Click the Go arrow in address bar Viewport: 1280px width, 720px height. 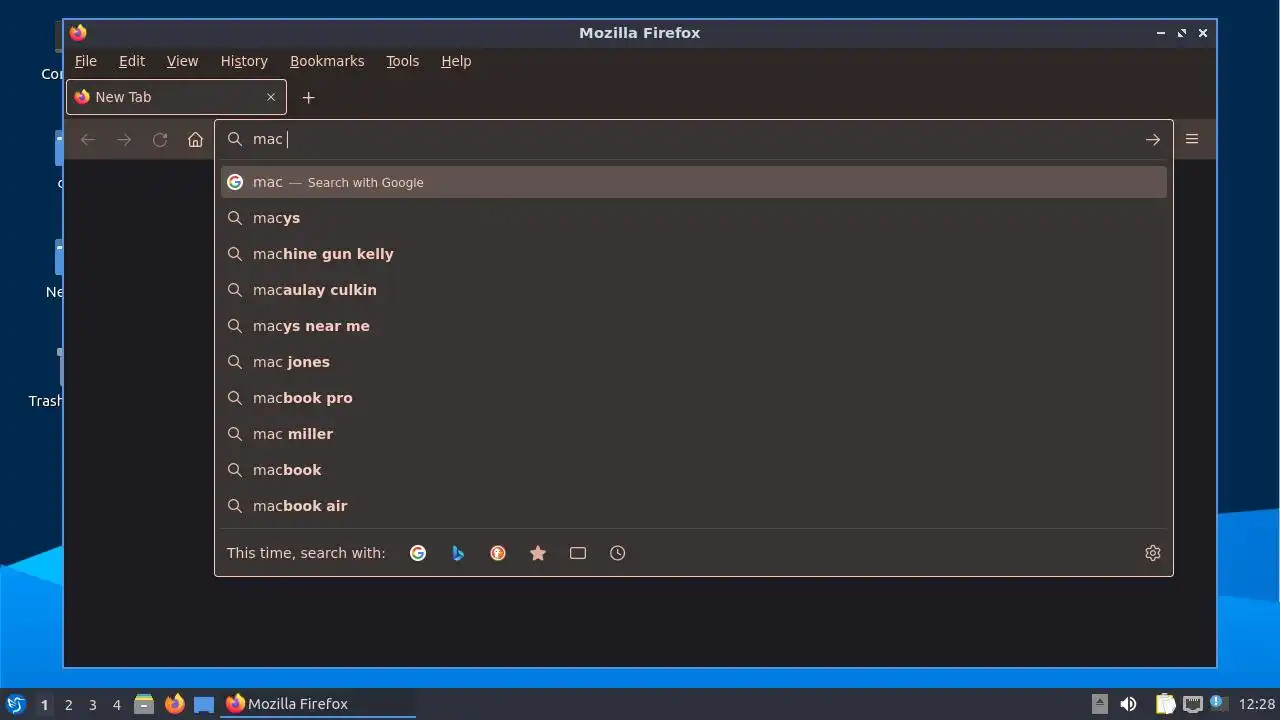[1153, 140]
